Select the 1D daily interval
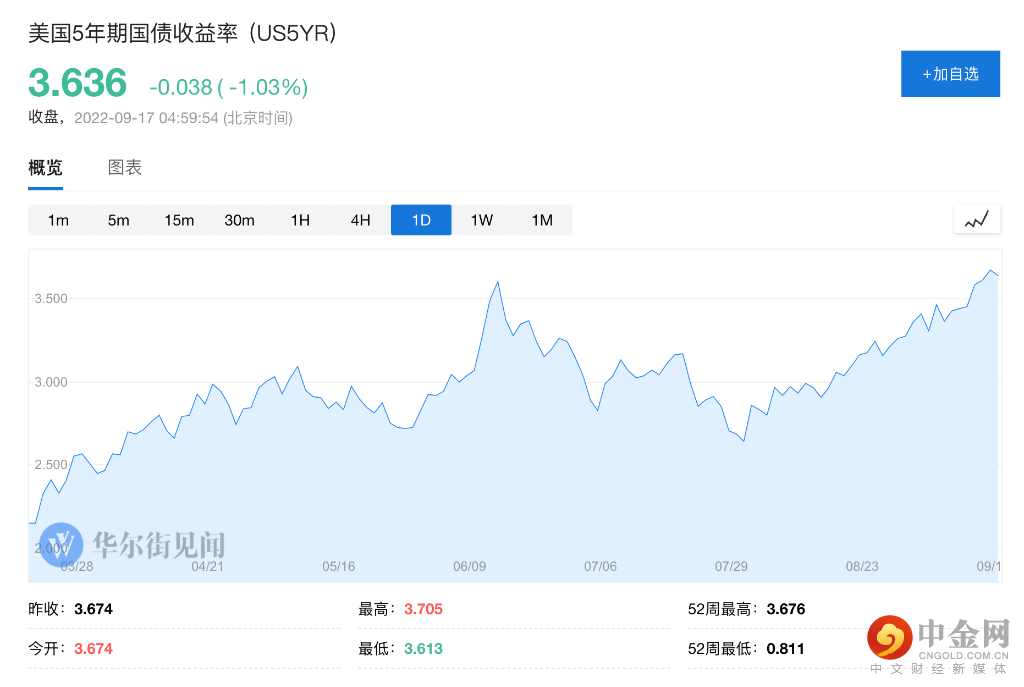 click(x=421, y=220)
